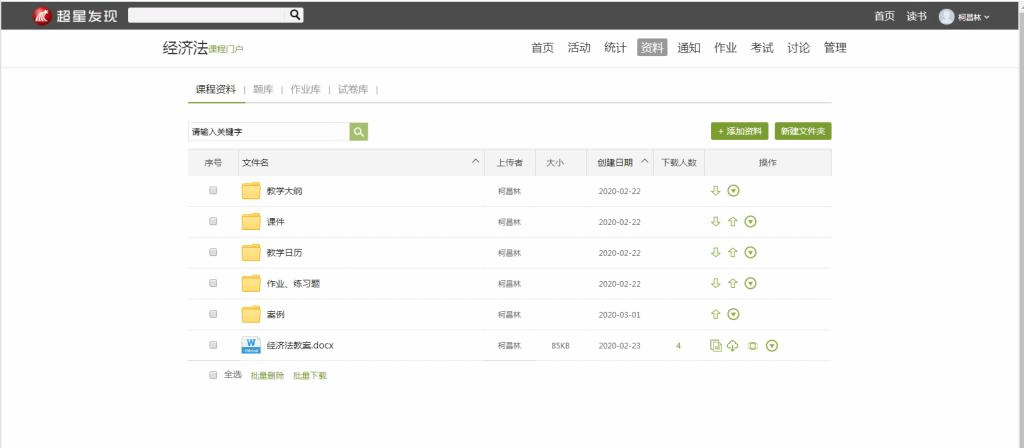Move the 教学大纲 folder down
The width and height of the screenshot is (1024, 448).
coord(715,191)
